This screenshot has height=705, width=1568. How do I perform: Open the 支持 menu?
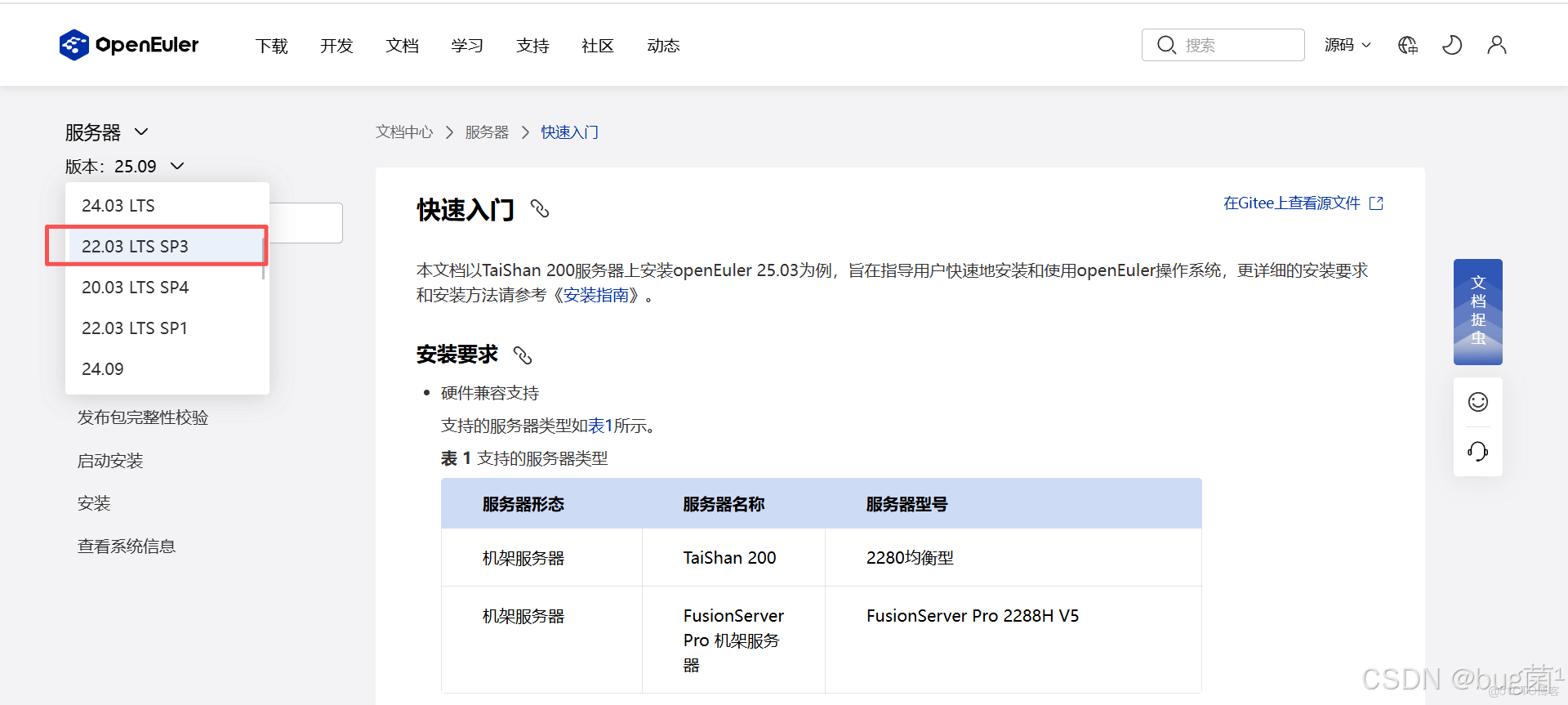pyautogui.click(x=532, y=46)
